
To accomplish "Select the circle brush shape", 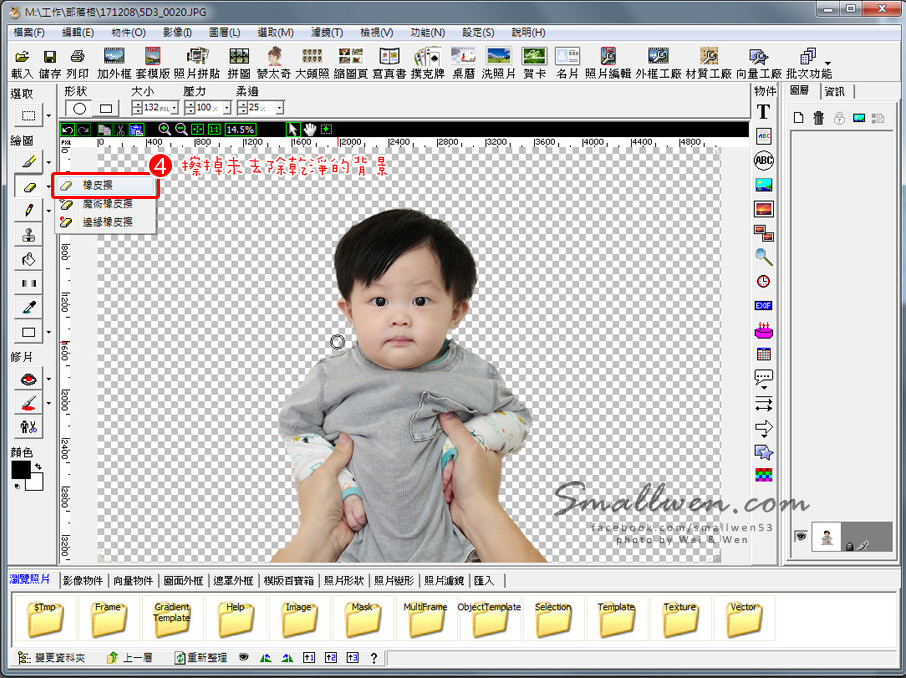I will (x=80, y=108).
